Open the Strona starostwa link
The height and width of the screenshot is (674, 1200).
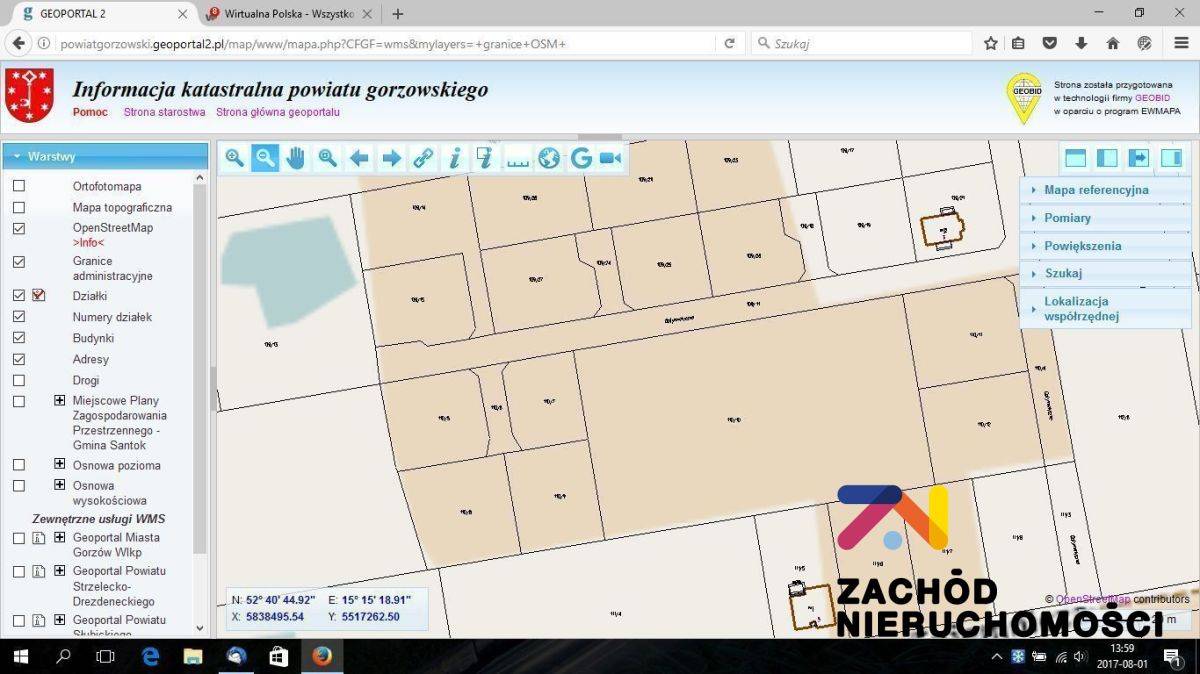click(x=164, y=112)
